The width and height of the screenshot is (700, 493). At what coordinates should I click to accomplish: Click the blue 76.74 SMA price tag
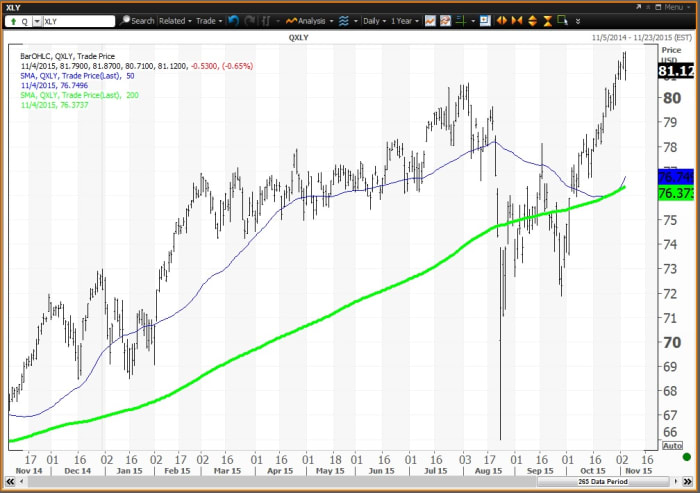(x=676, y=177)
